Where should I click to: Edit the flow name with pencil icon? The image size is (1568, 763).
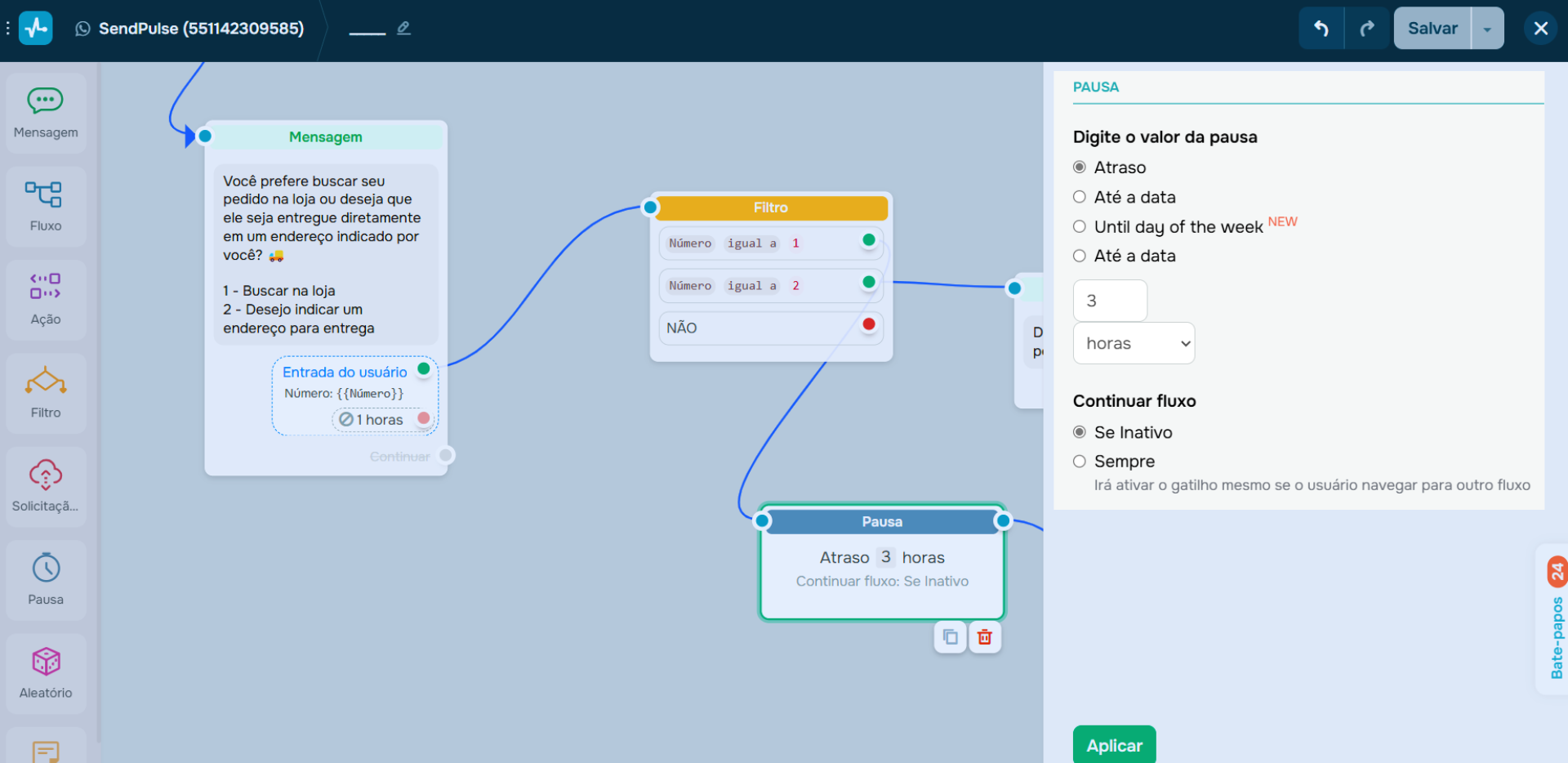click(x=403, y=29)
